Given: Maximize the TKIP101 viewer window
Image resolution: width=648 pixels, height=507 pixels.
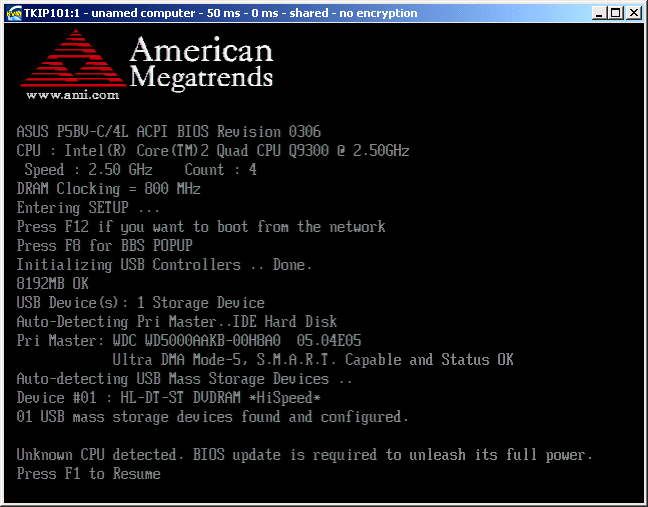Looking at the screenshot, I should pos(616,13).
